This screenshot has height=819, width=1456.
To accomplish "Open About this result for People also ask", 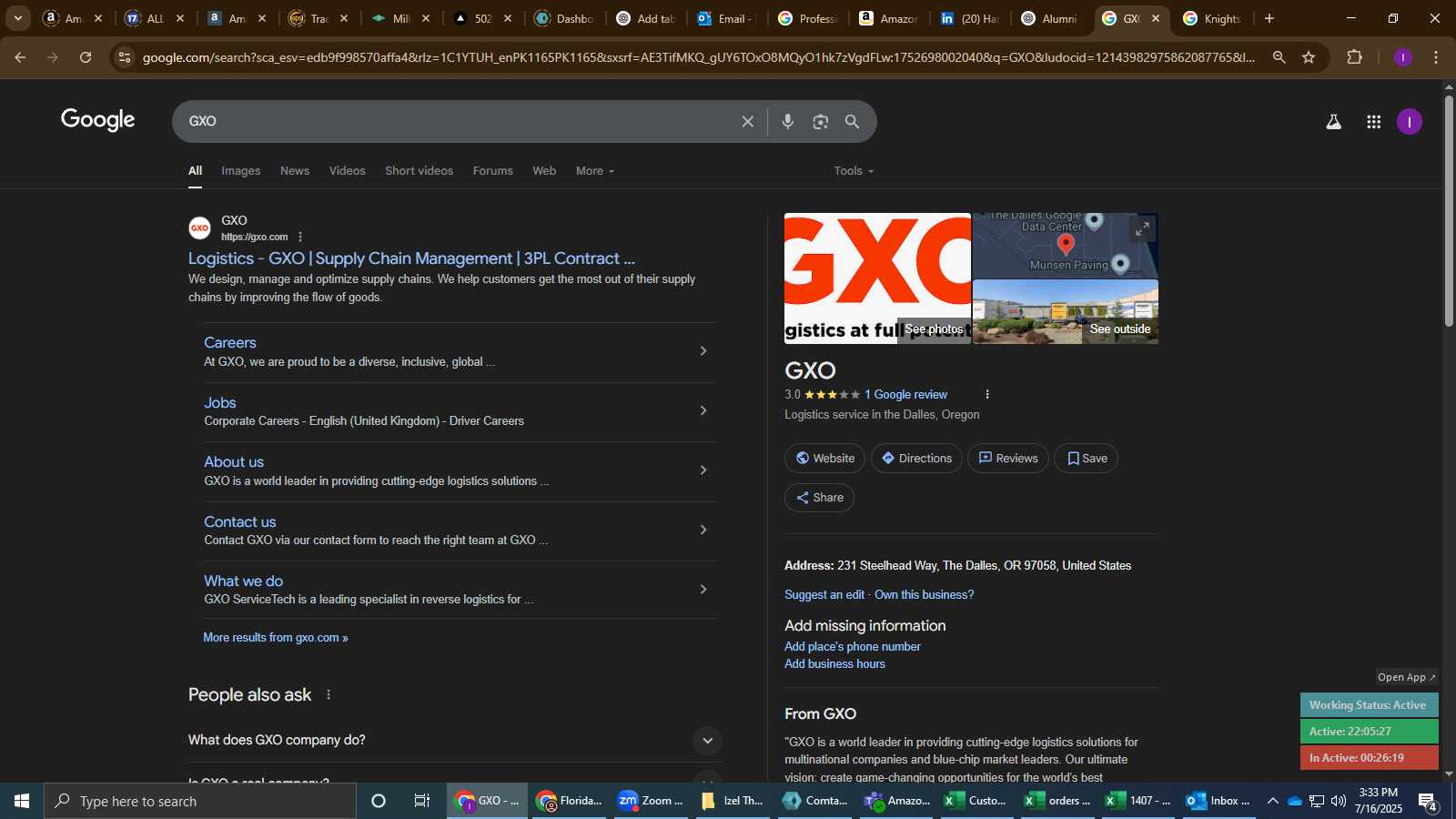I will pyautogui.click(x=329, y=694).
